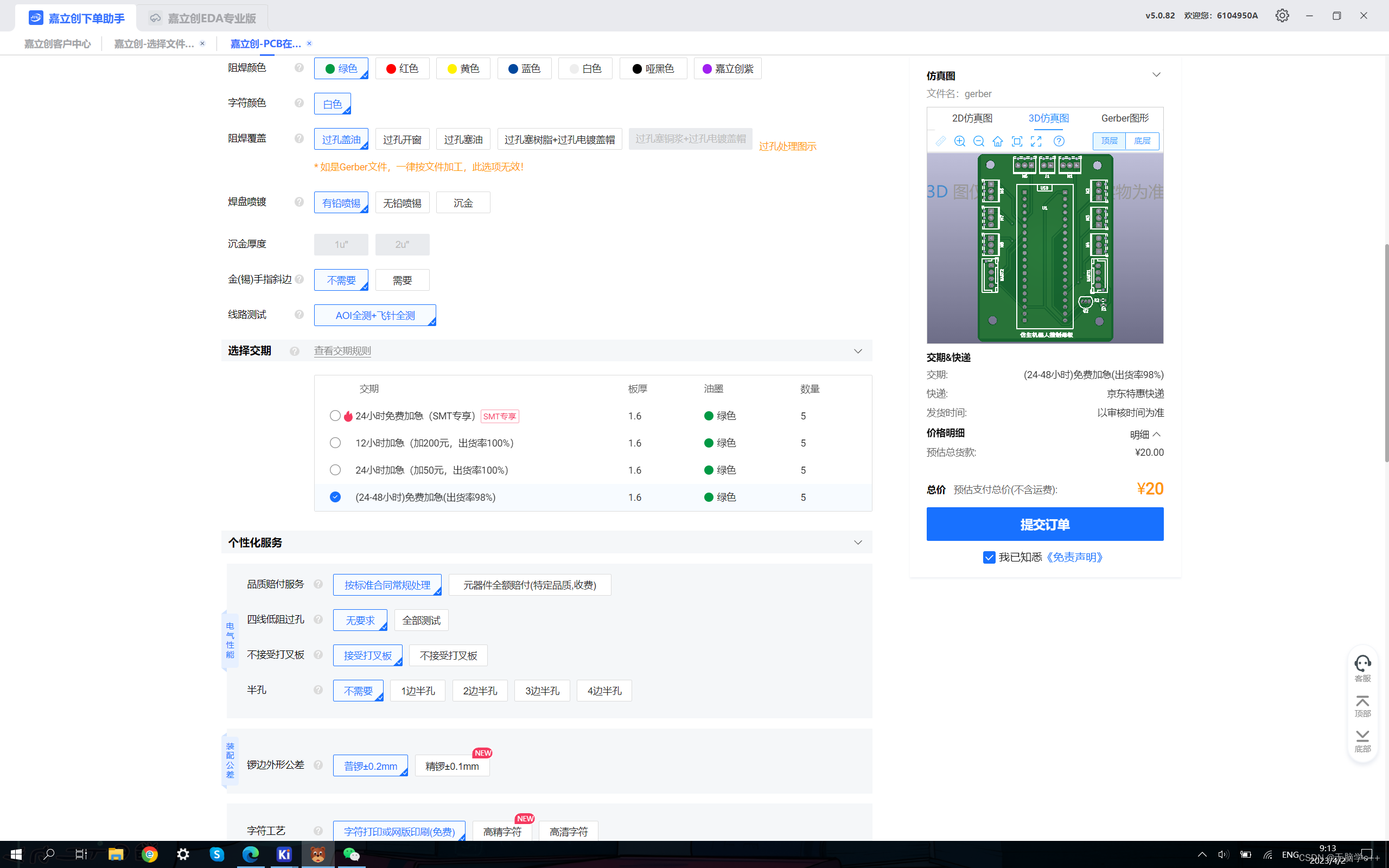1389x868 pixels.
Task: Select 精锣±0.1mm outline tolerance
Action: pos(453,767)
